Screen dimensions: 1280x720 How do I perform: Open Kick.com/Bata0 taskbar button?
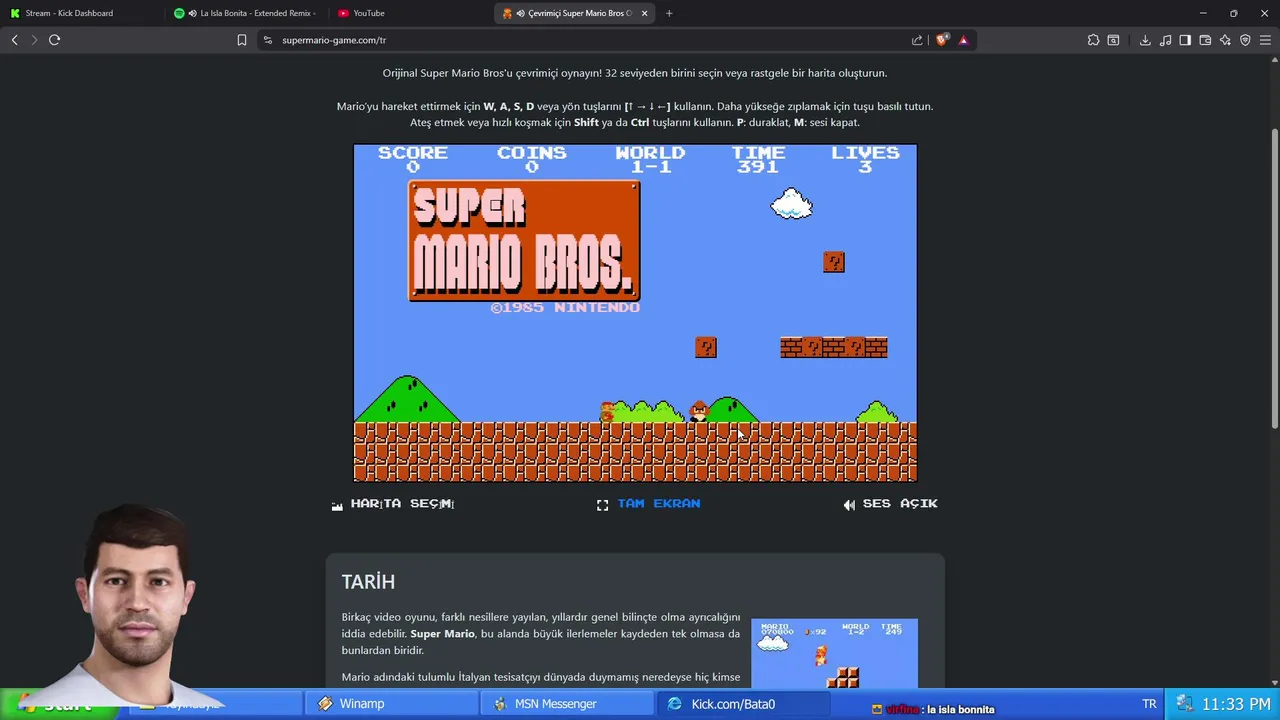743,704
